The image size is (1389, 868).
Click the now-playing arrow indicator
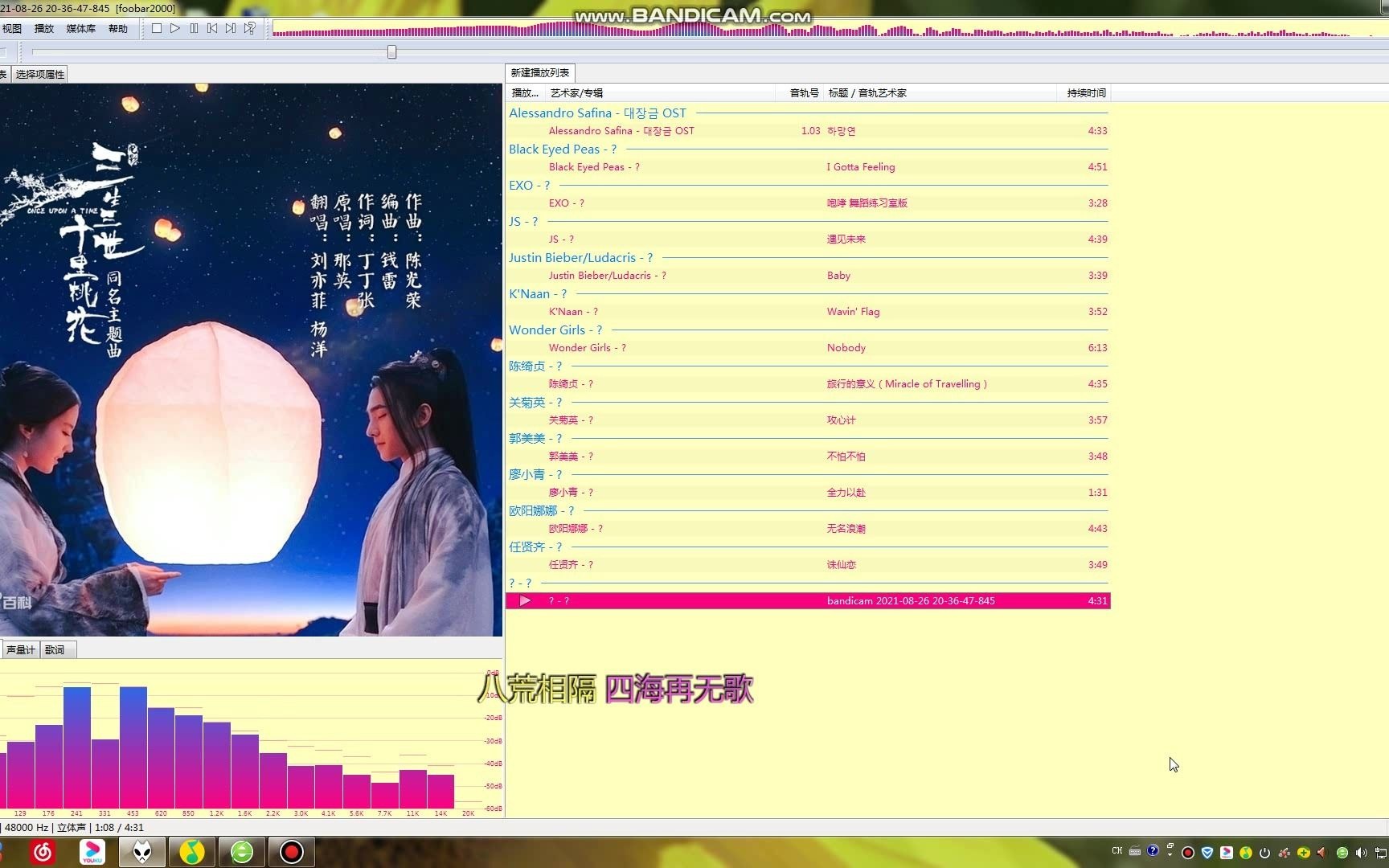click(525, 601)
